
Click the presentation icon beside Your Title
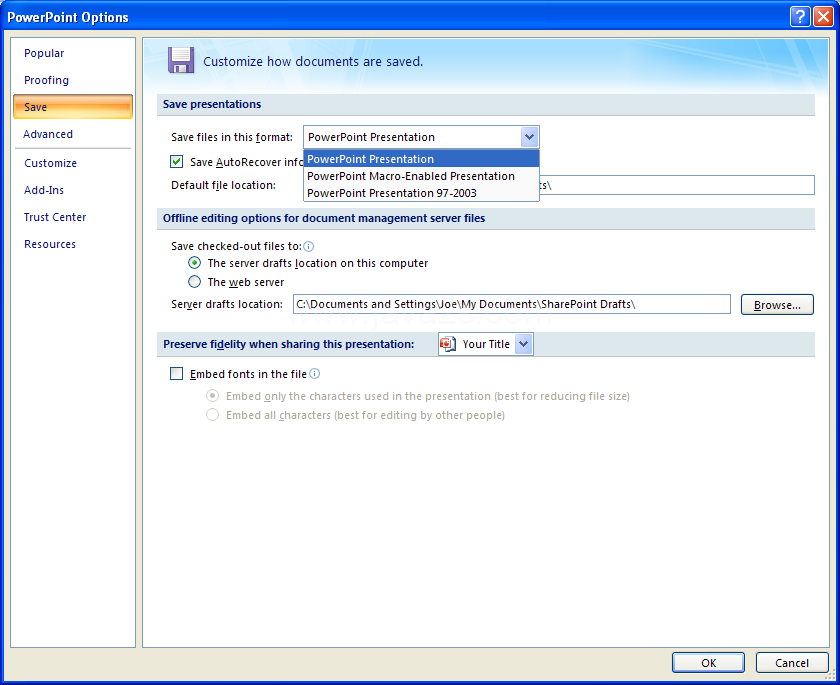tap(448, 344)
